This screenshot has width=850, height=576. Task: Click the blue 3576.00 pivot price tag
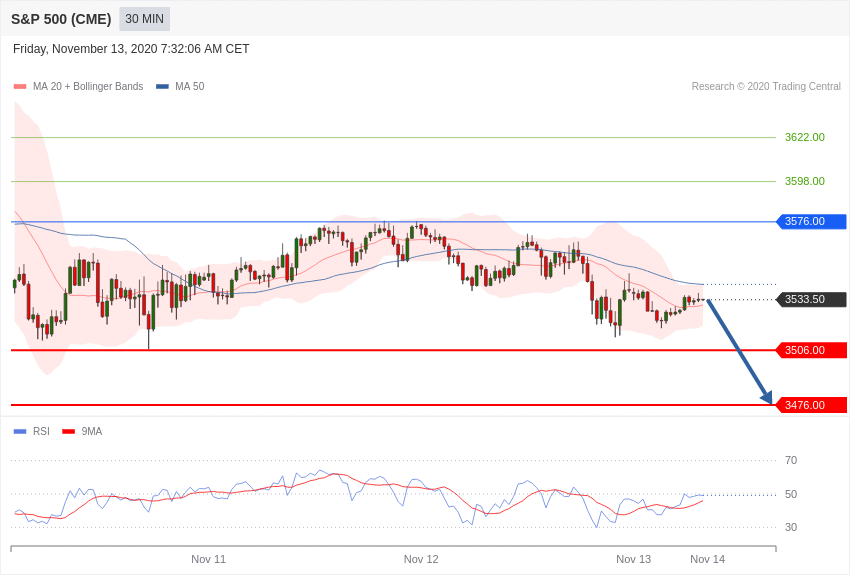(x=811, y=221)
